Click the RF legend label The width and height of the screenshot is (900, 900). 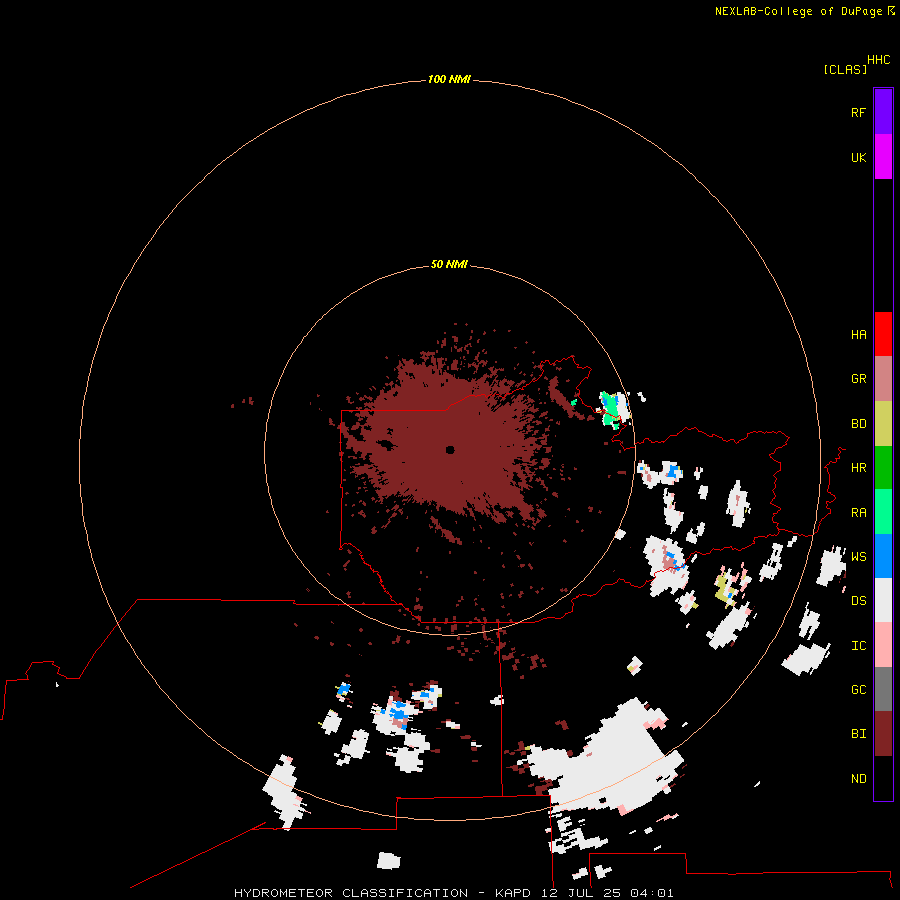[858, 113]
